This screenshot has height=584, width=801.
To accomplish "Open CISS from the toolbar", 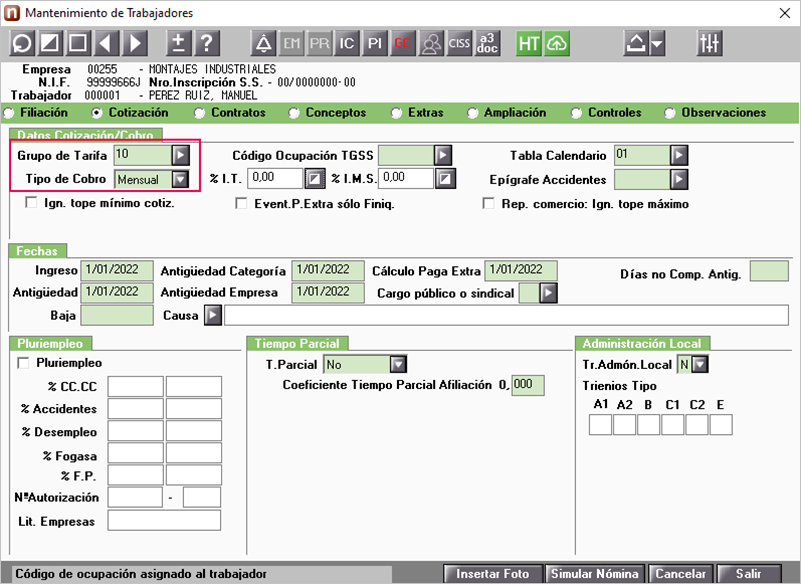I will pyautogui.click(x=459, y=43).
